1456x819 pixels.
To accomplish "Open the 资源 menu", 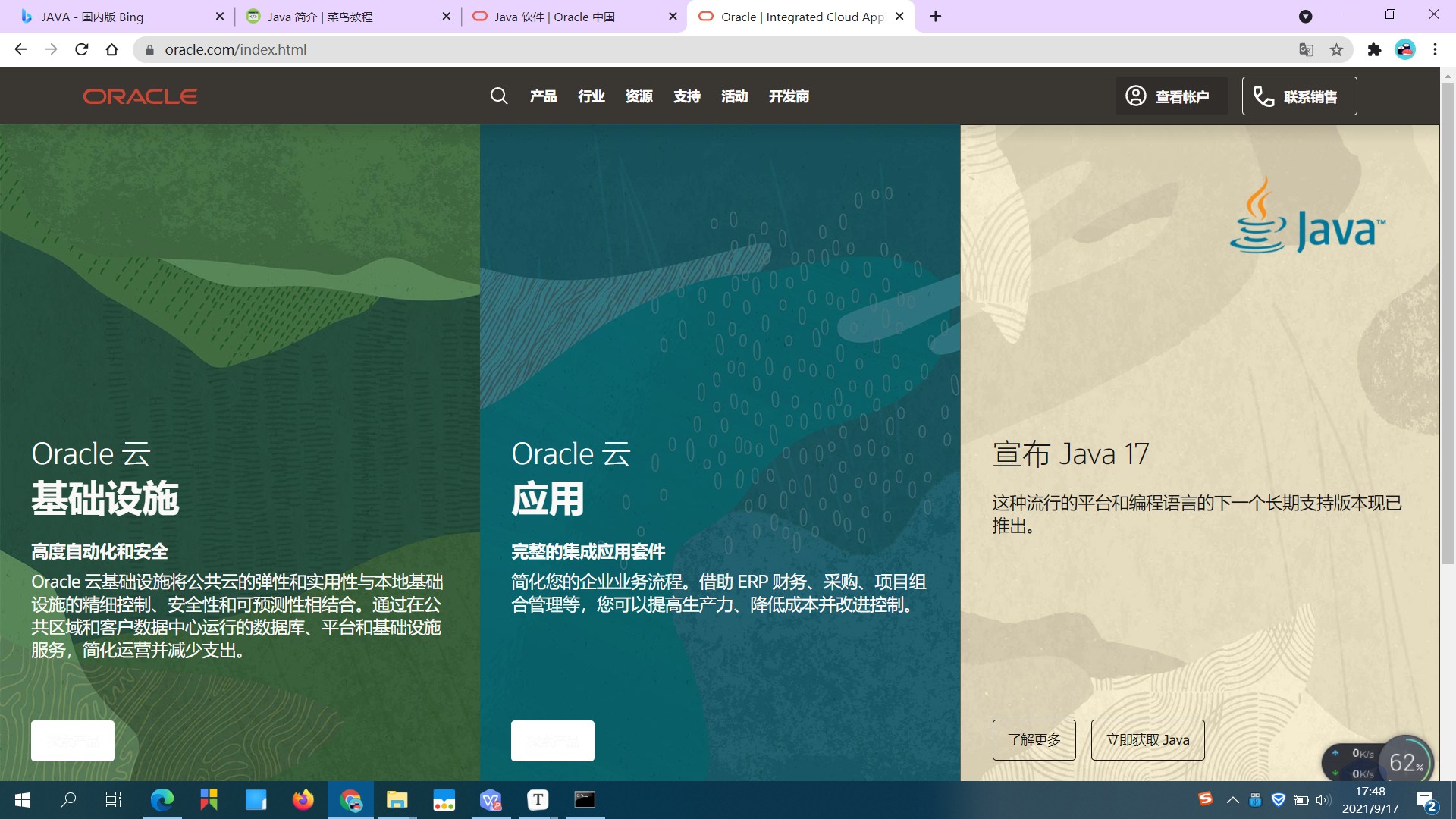I will (x=639, y=96).
